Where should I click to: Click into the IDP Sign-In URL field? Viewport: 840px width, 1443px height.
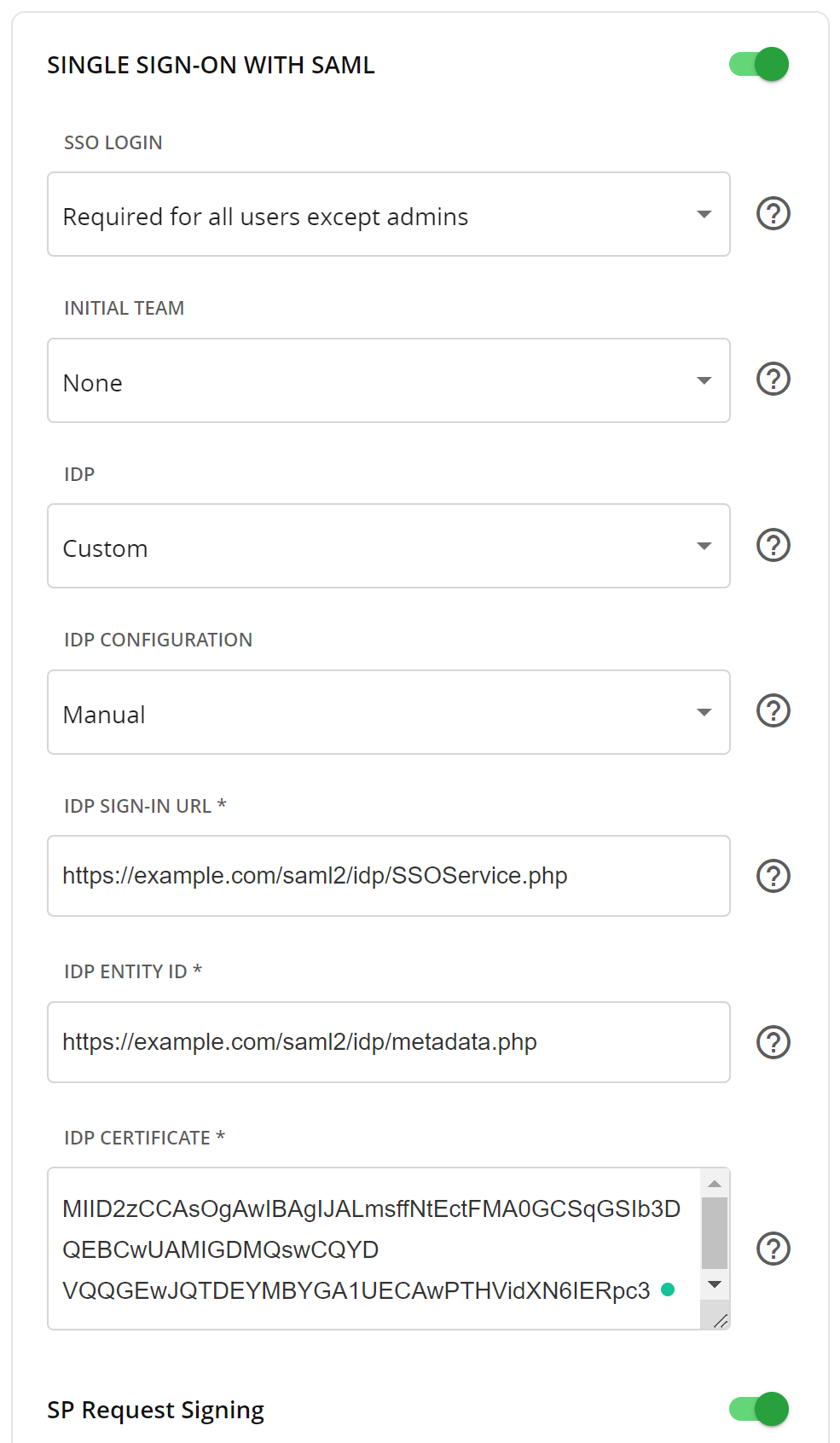click(388, 876)
